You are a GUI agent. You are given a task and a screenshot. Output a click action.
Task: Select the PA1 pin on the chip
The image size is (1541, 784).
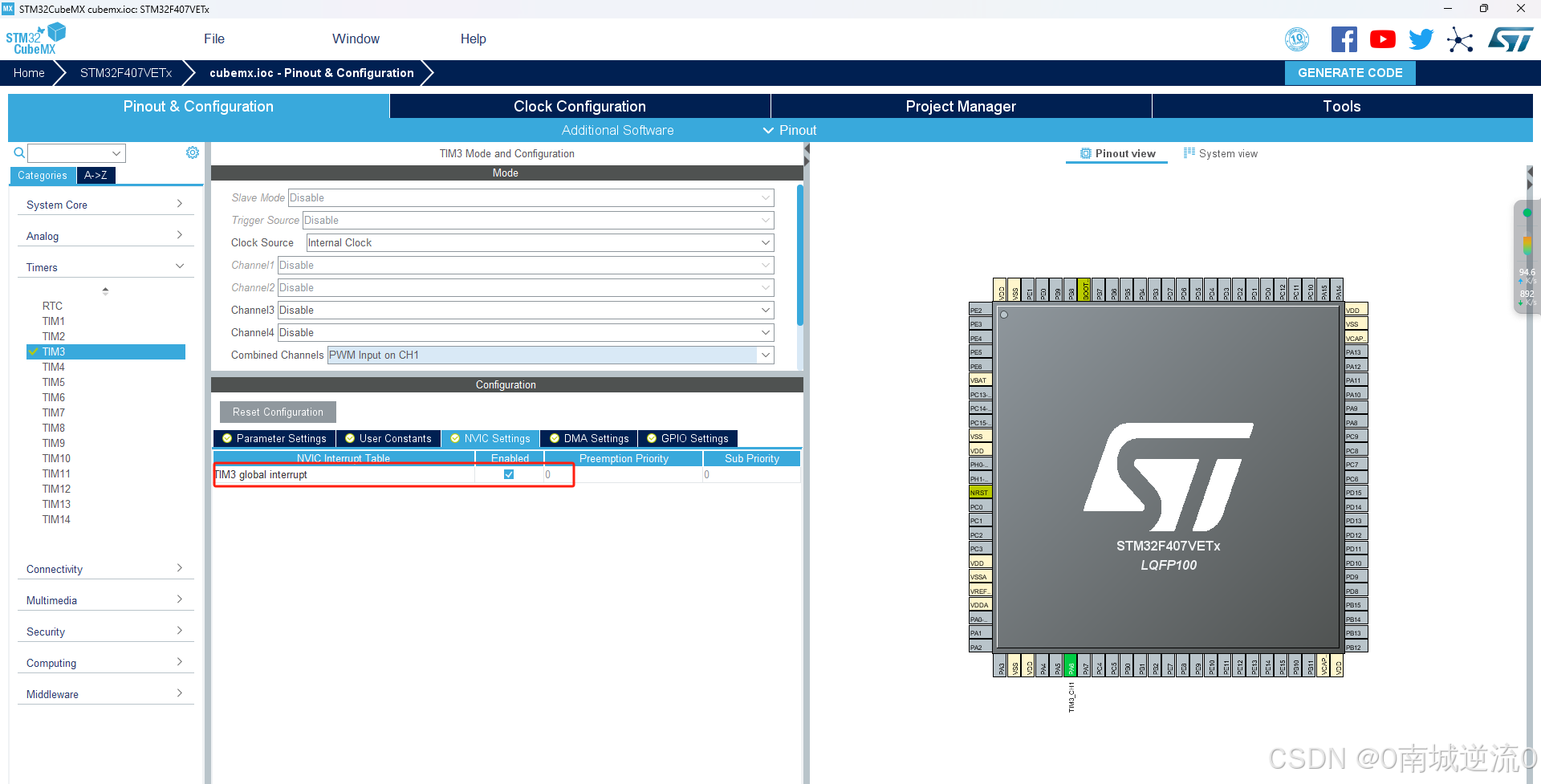pos(980,633)
